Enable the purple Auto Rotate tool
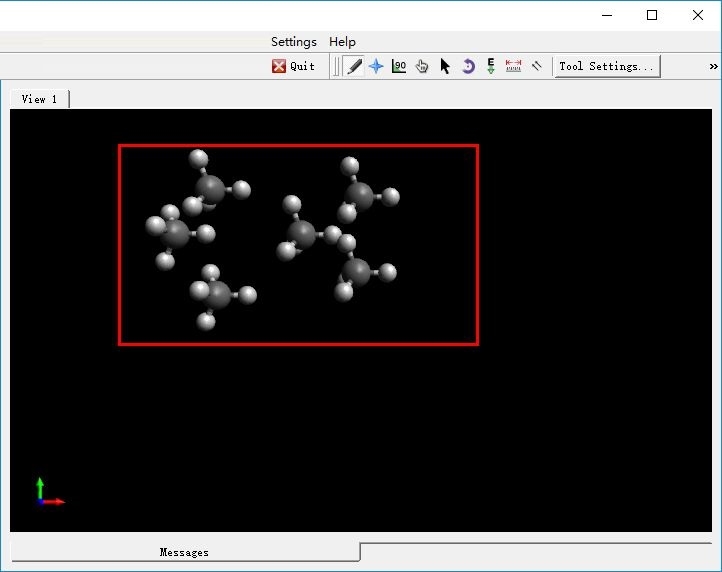Image resolution: width=722 pixels, height=572 pixels. pos(468,66)
